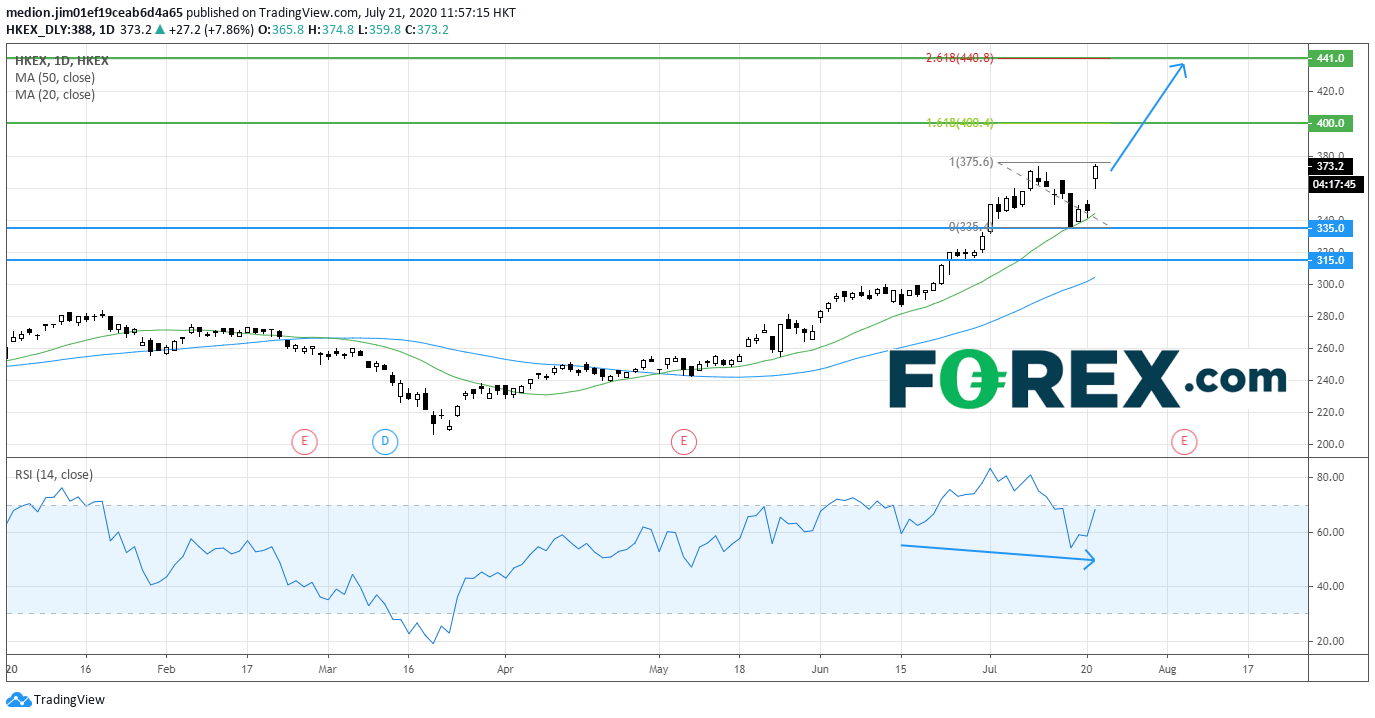Click the blue upward arrow head near 441 level
Image resolution: width=1375 pixels, height=718 pixels.
pos(1181,68)
